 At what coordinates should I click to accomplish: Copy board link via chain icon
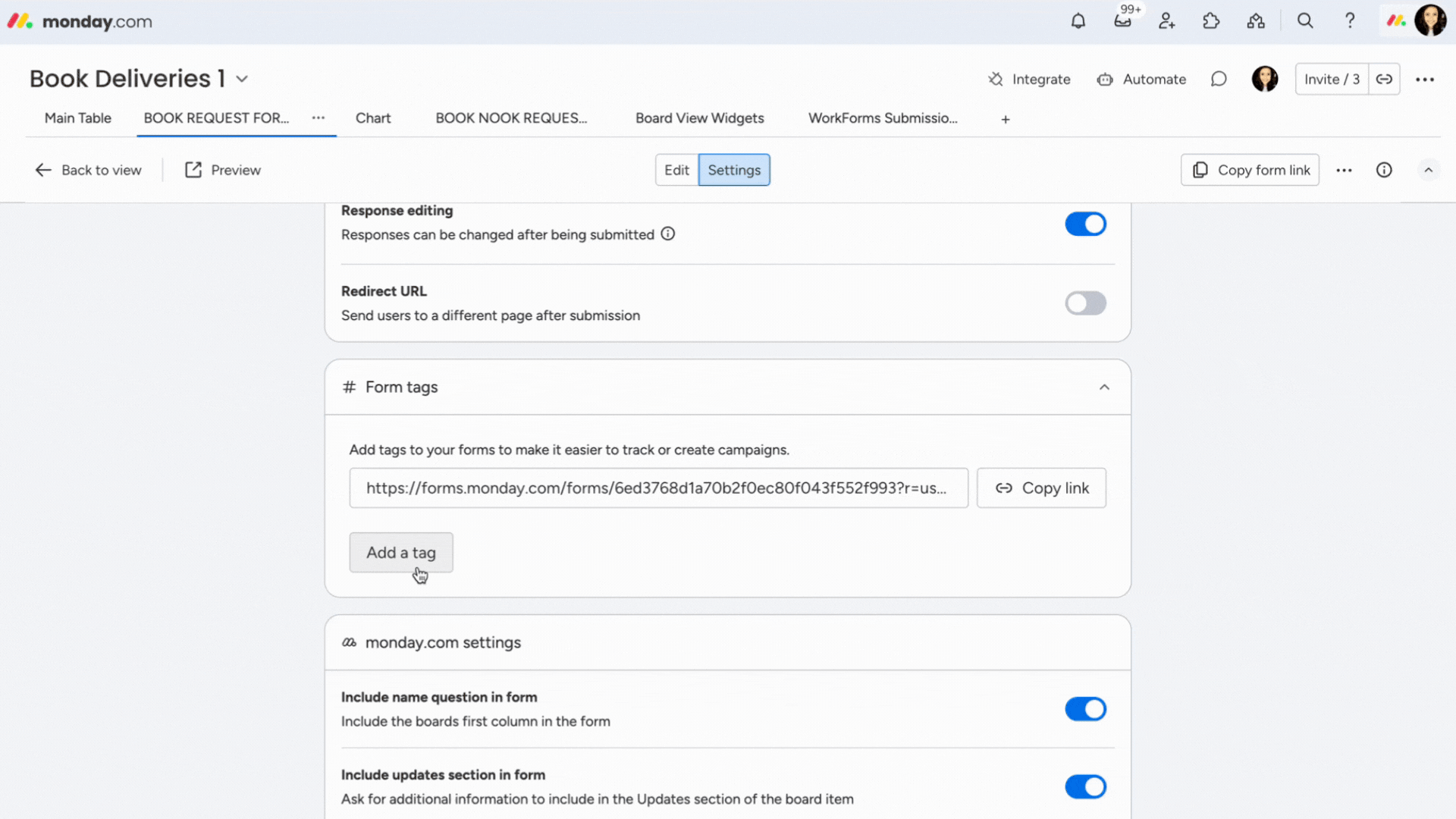point(1384,79)
